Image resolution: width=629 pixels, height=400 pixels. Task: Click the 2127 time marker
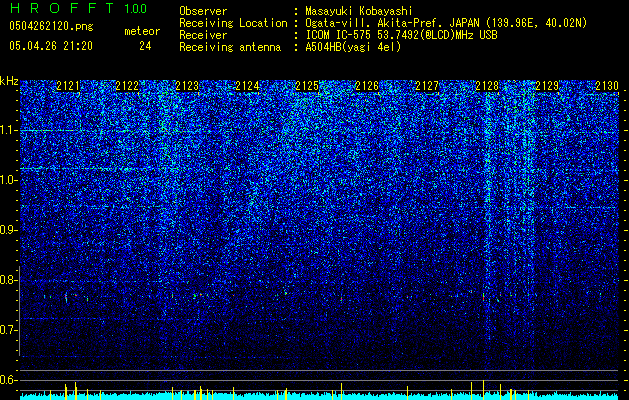pyautogui.click(x=427, y=86)
